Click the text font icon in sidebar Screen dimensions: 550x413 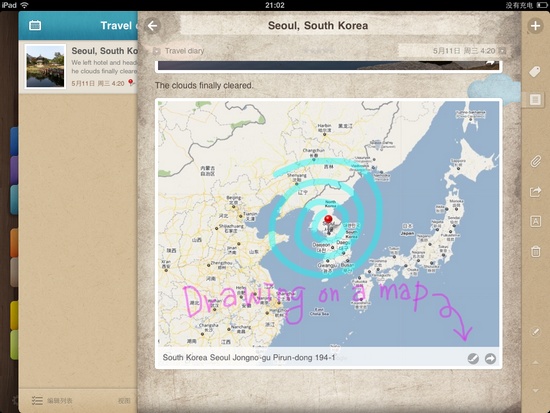click(x=535, y=221)
